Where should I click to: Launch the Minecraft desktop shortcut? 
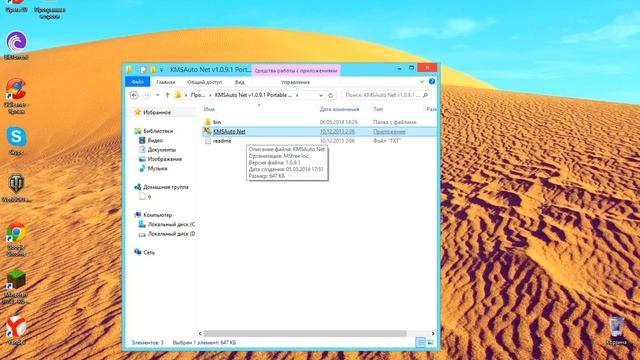tap(16, 279)
